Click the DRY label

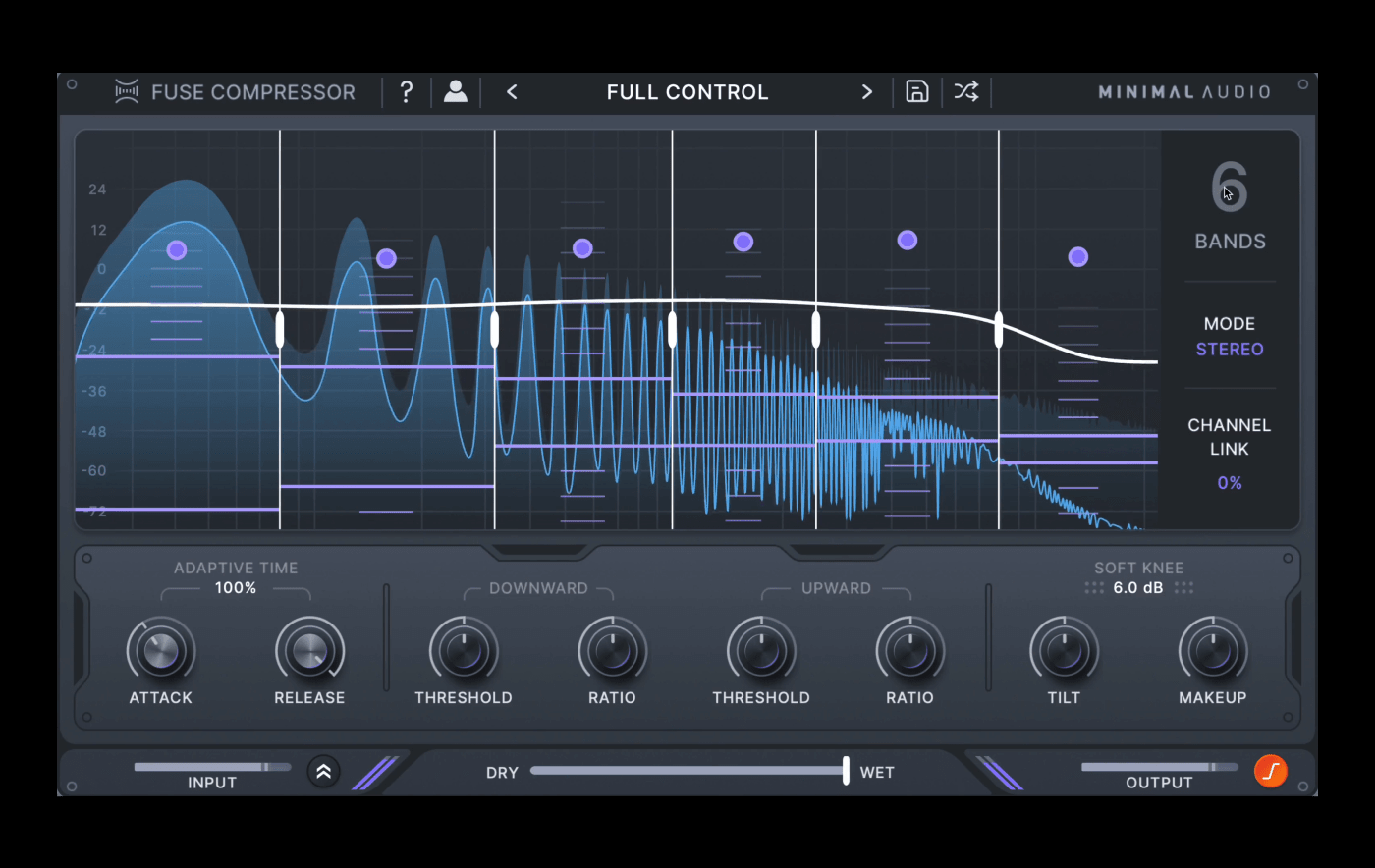click(502, 773)
